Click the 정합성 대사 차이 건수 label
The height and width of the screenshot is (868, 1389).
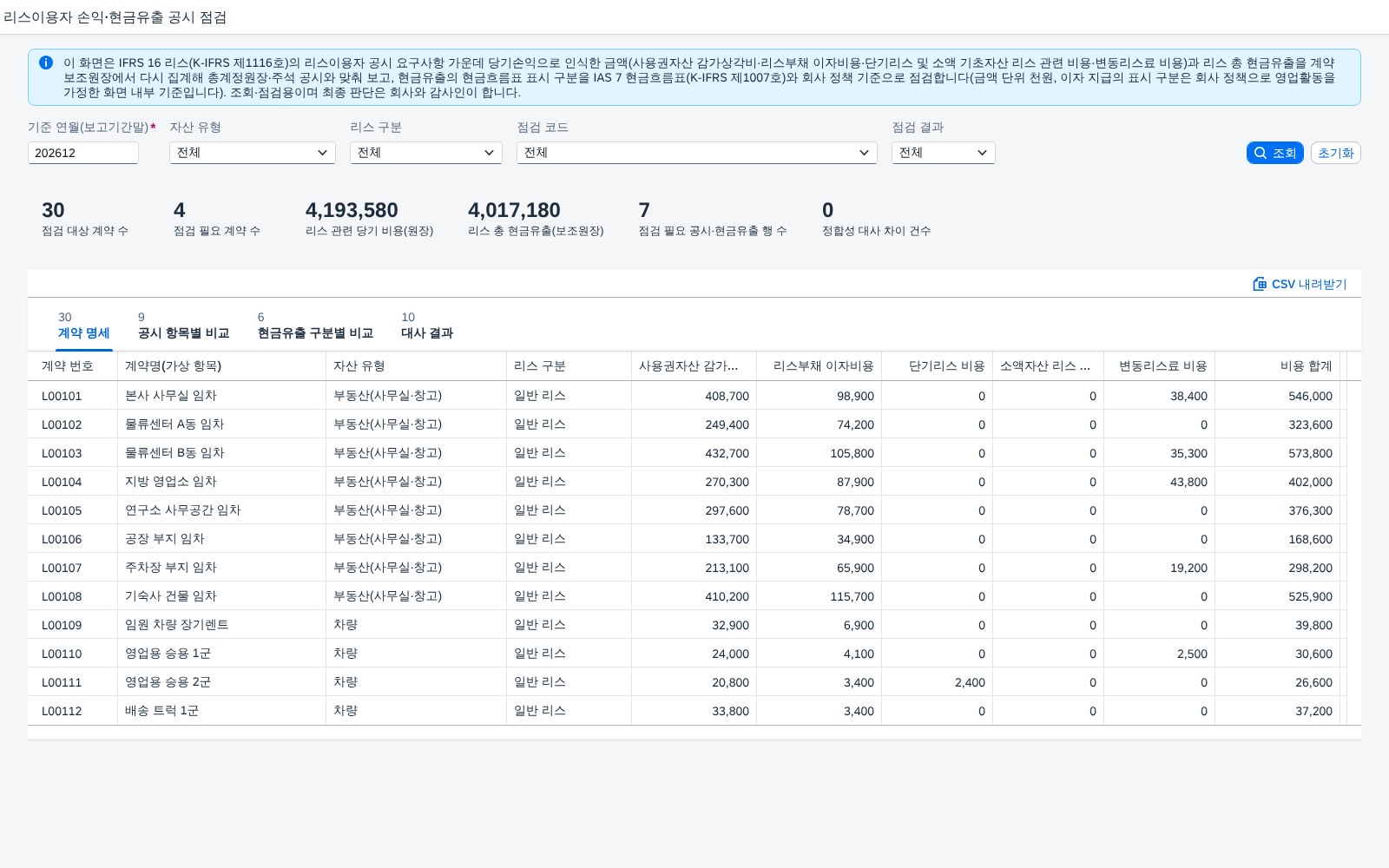tap(877, 231)
